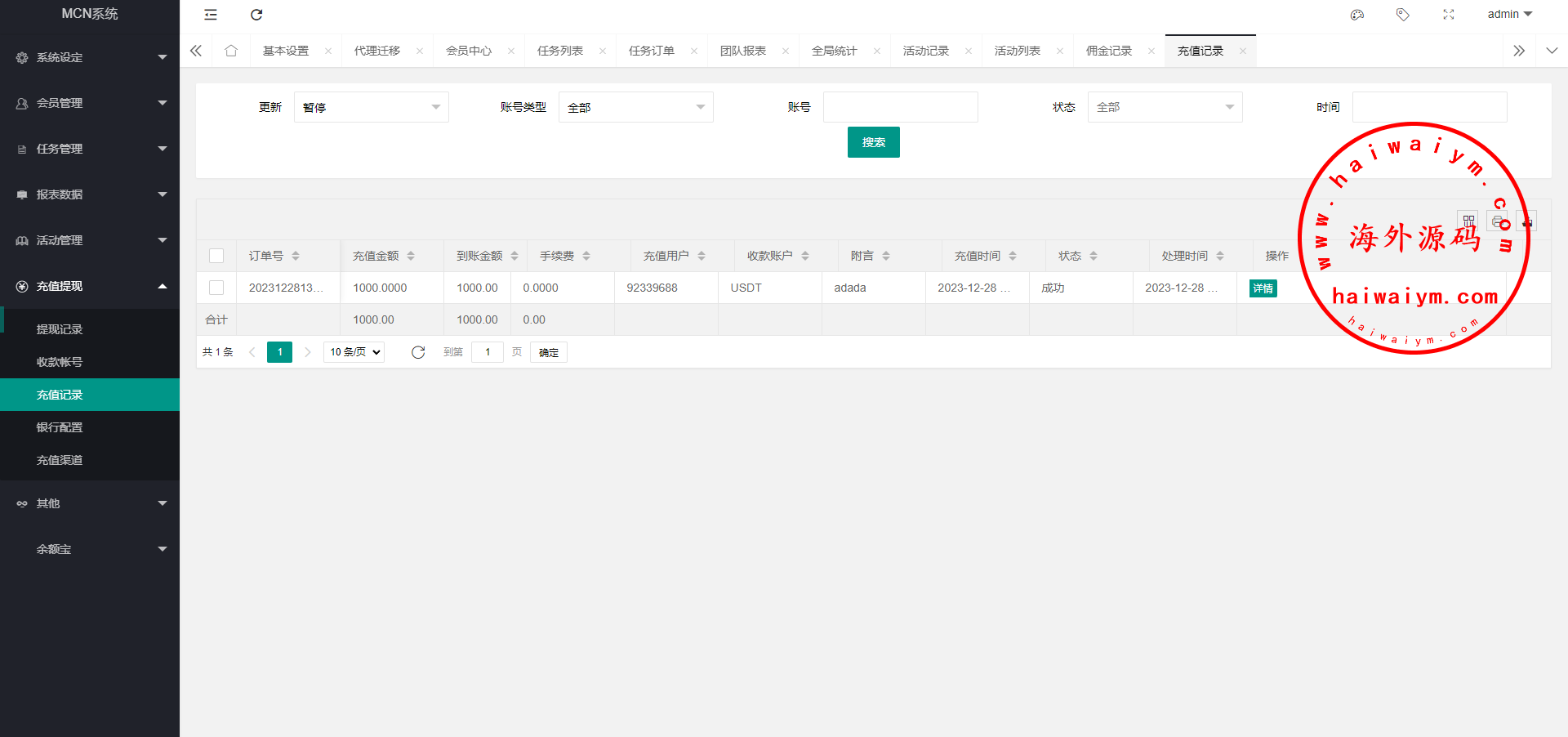
Task: Click the 搜索 button
Action: pyautogui.click(x=873, y=142)
